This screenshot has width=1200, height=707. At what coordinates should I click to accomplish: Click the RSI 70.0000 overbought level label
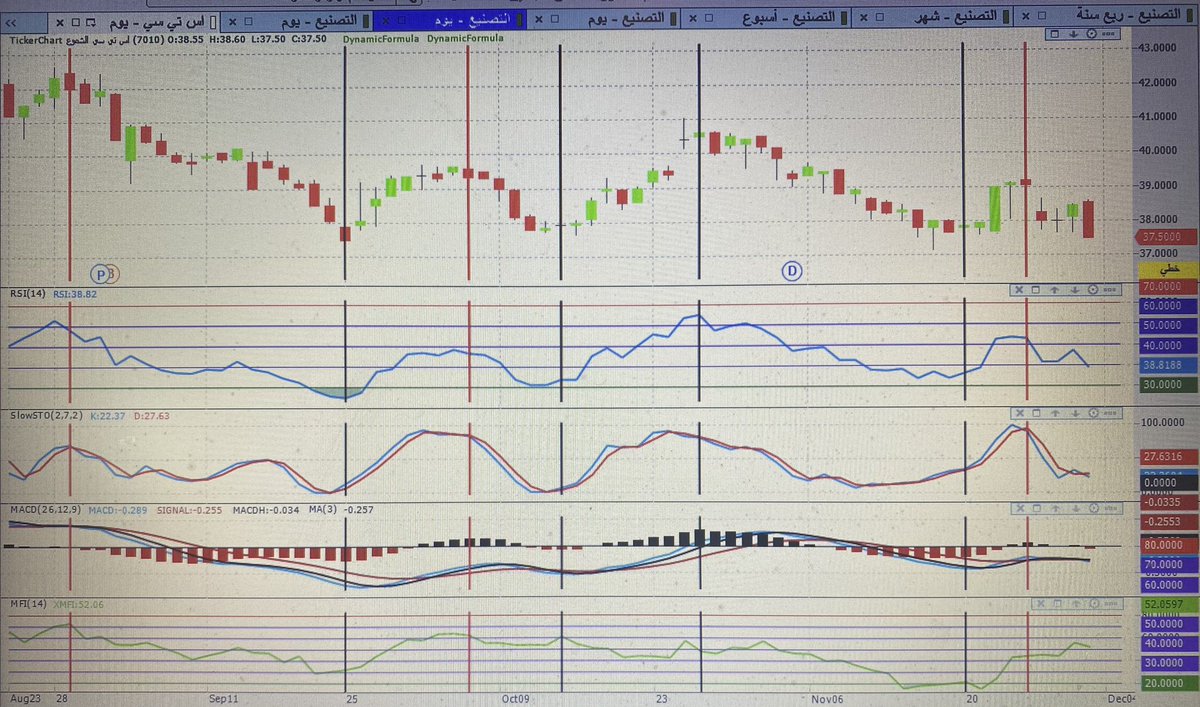coord(1168,287)
